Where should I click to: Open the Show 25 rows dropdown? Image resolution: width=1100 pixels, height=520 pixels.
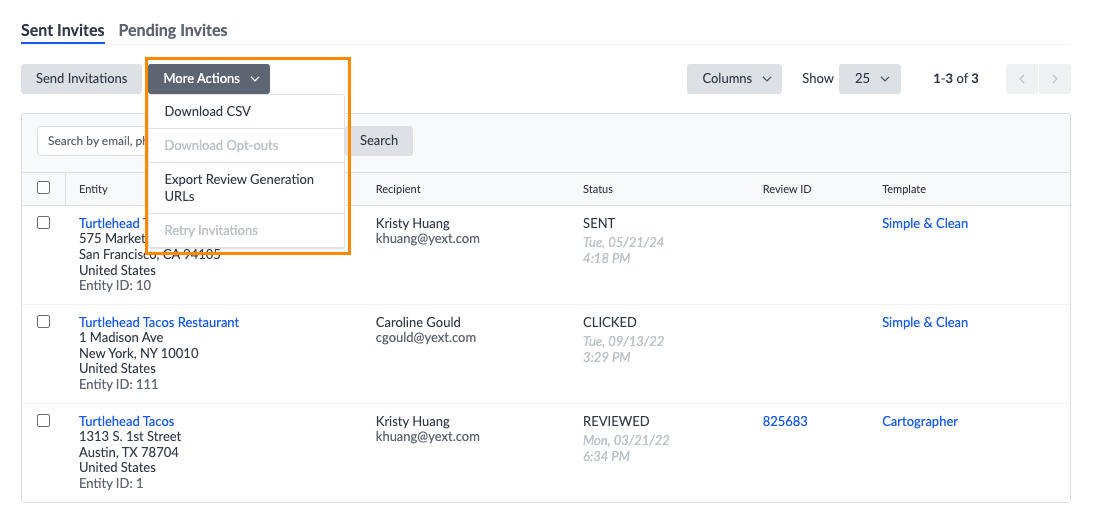pos(870,79)
